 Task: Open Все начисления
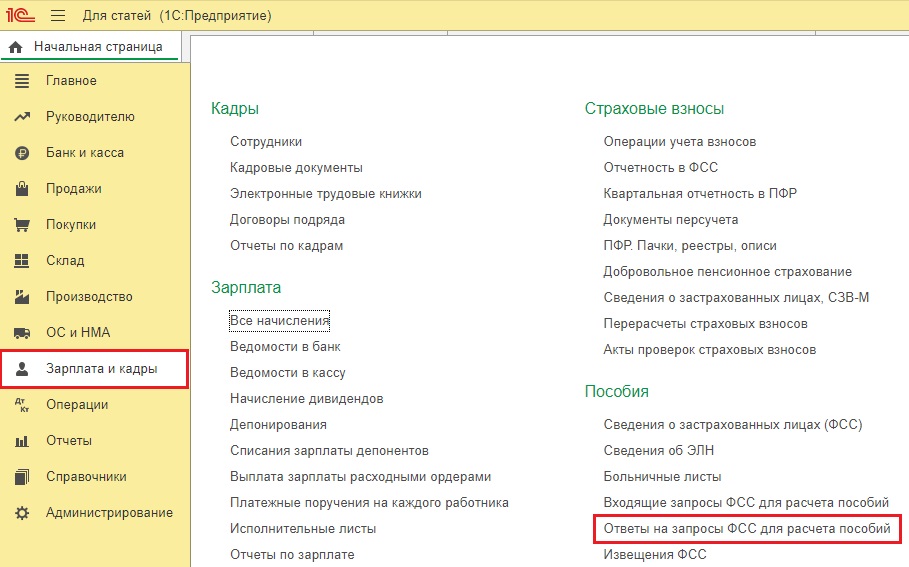[279, 321]
